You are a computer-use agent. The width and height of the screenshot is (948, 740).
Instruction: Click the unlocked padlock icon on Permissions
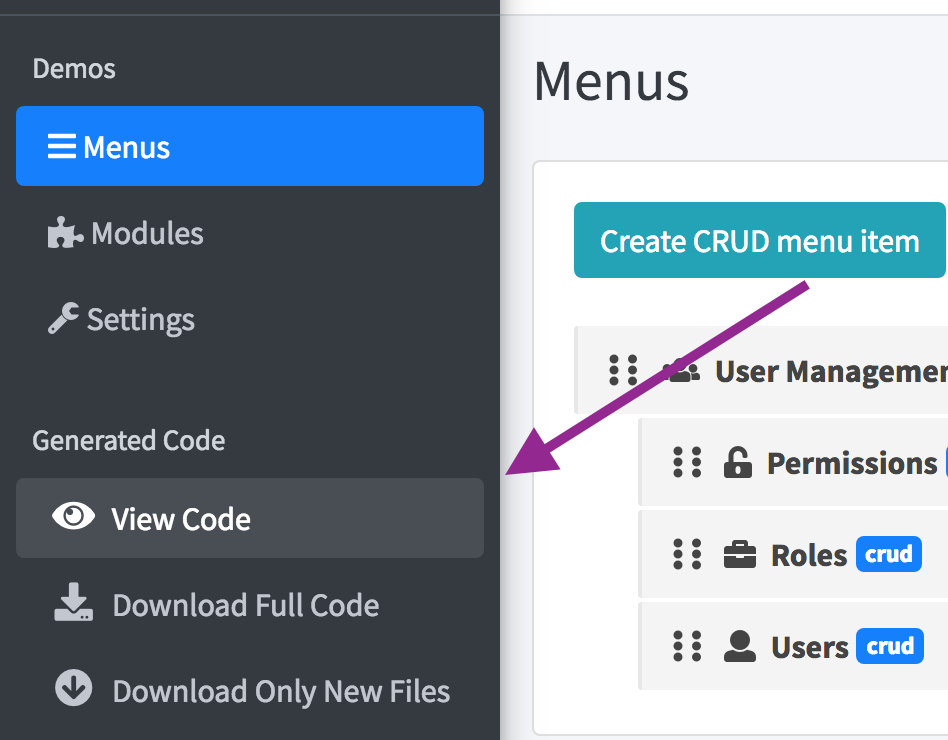pos(737,463)
